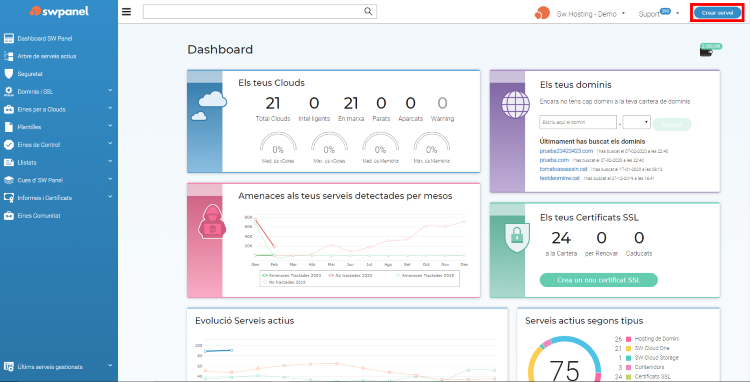Screen dimensions: 750x382
Task: Click the Eines Comunitat briefcase icon
Action: pyautogui.click(x=9, y=216)
